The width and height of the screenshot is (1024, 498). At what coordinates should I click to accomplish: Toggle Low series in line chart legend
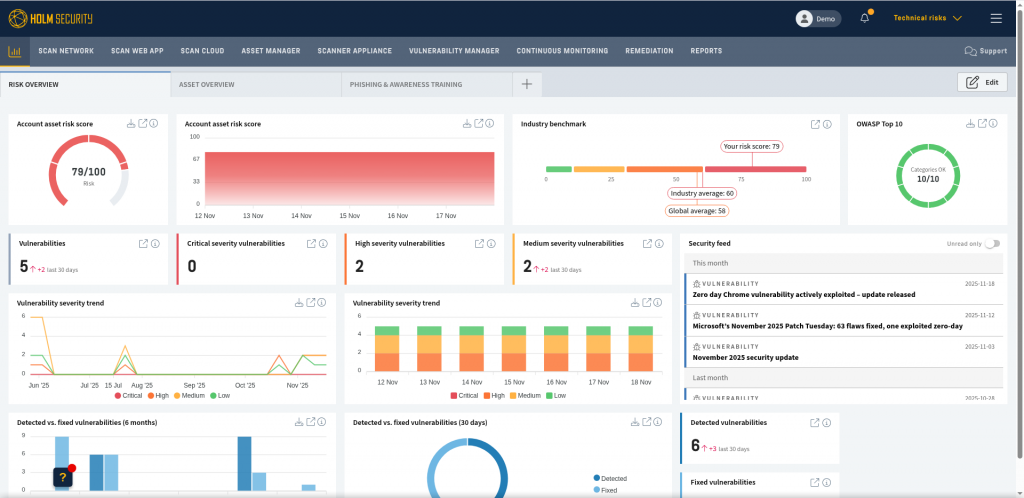pos(219,396)
